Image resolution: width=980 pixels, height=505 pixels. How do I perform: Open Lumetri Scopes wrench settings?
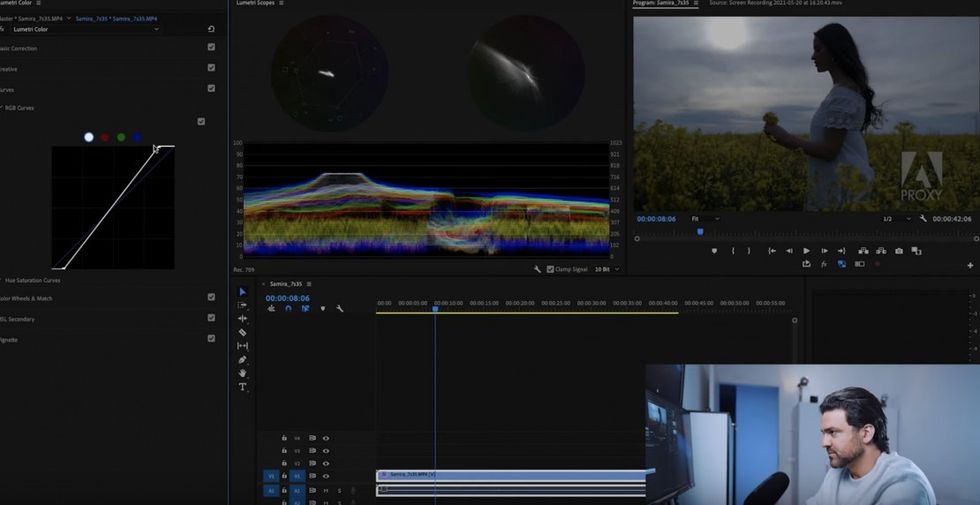pos(537,269)
